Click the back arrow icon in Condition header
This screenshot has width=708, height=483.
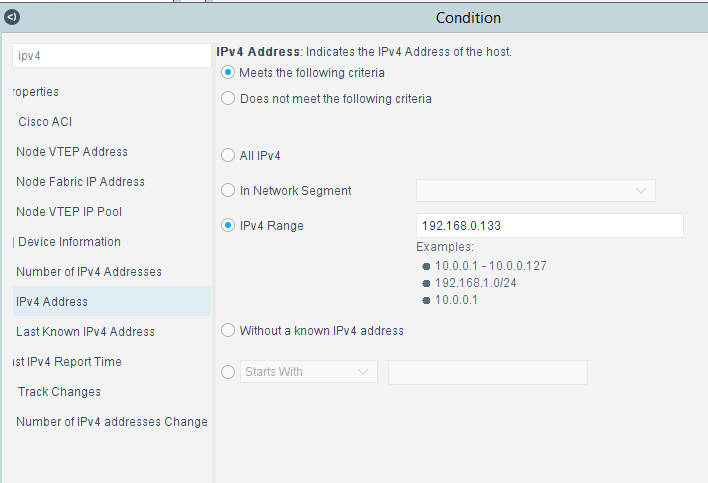12,17
